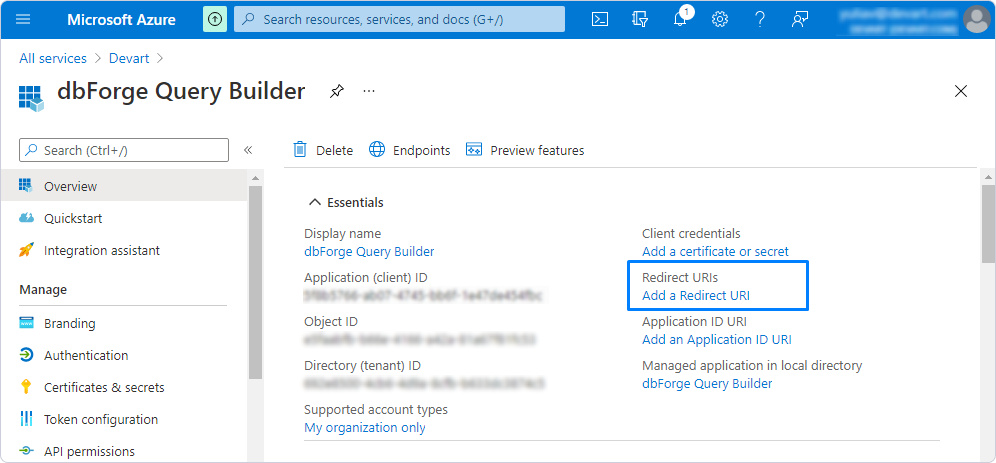Click the Overview grid icon
Screen dimensions: 996x463
[x=26, y=185]
